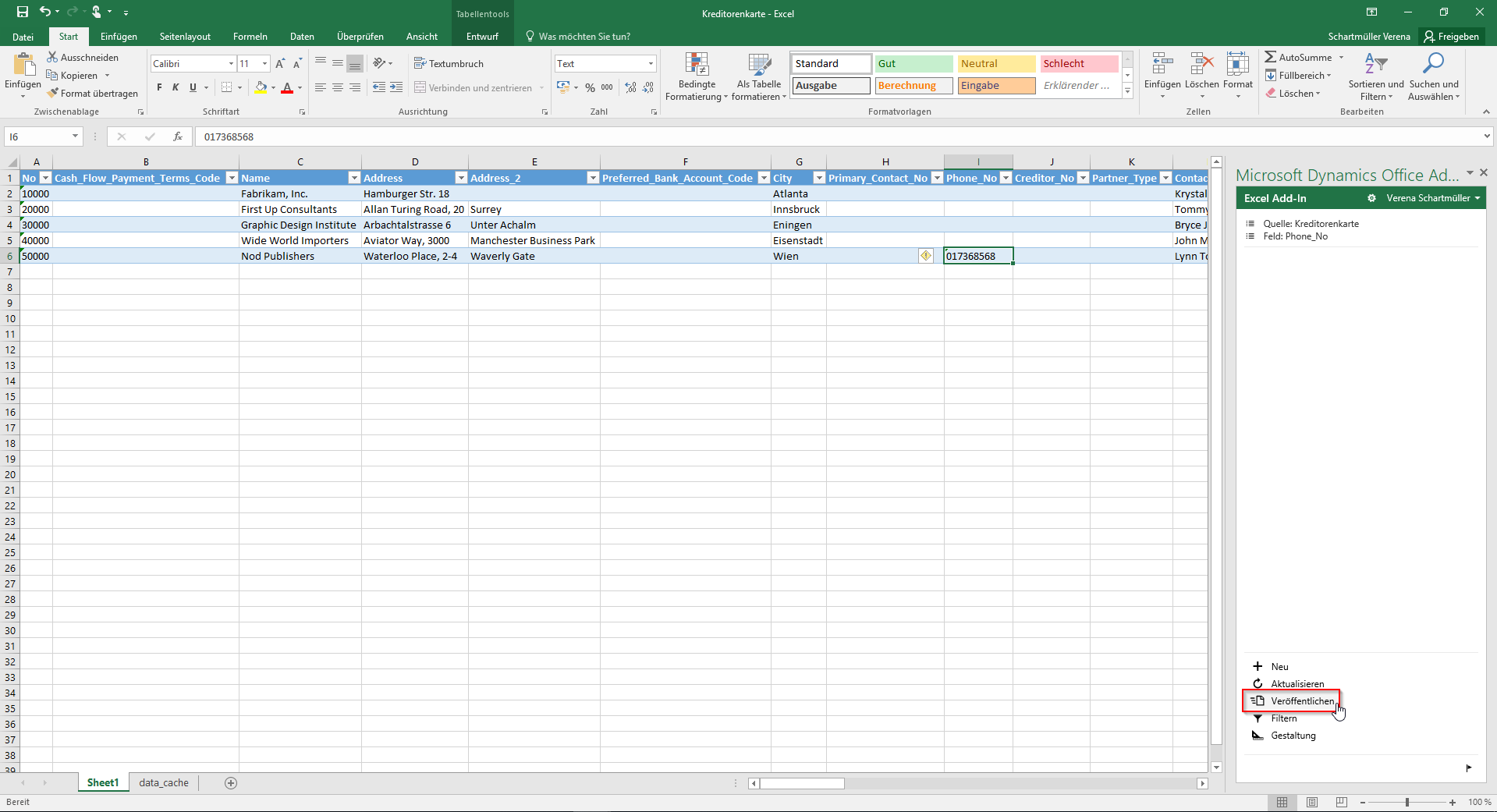The height and width of the screenshot is (812, 1497).
Task: Open add-in settings gear icon
Action: [x=1371, y=198]
